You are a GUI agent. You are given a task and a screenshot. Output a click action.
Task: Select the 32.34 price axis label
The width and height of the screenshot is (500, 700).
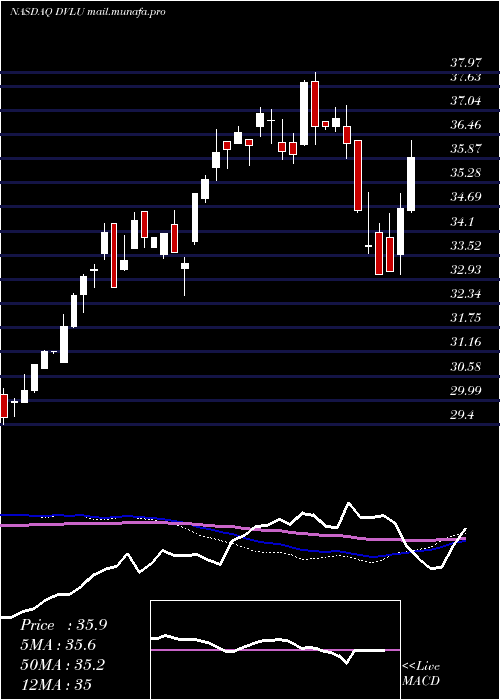(465, 294)
